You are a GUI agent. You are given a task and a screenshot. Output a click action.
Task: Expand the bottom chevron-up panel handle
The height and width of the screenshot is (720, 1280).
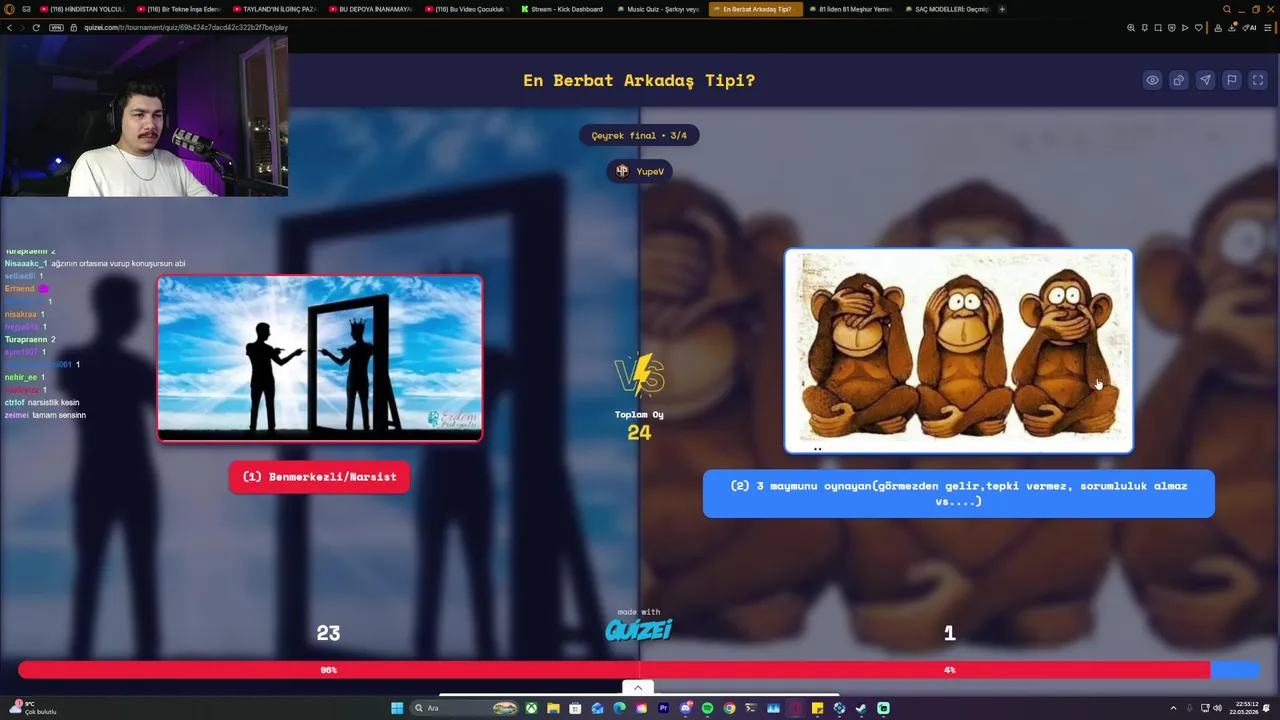pos(638,687)
